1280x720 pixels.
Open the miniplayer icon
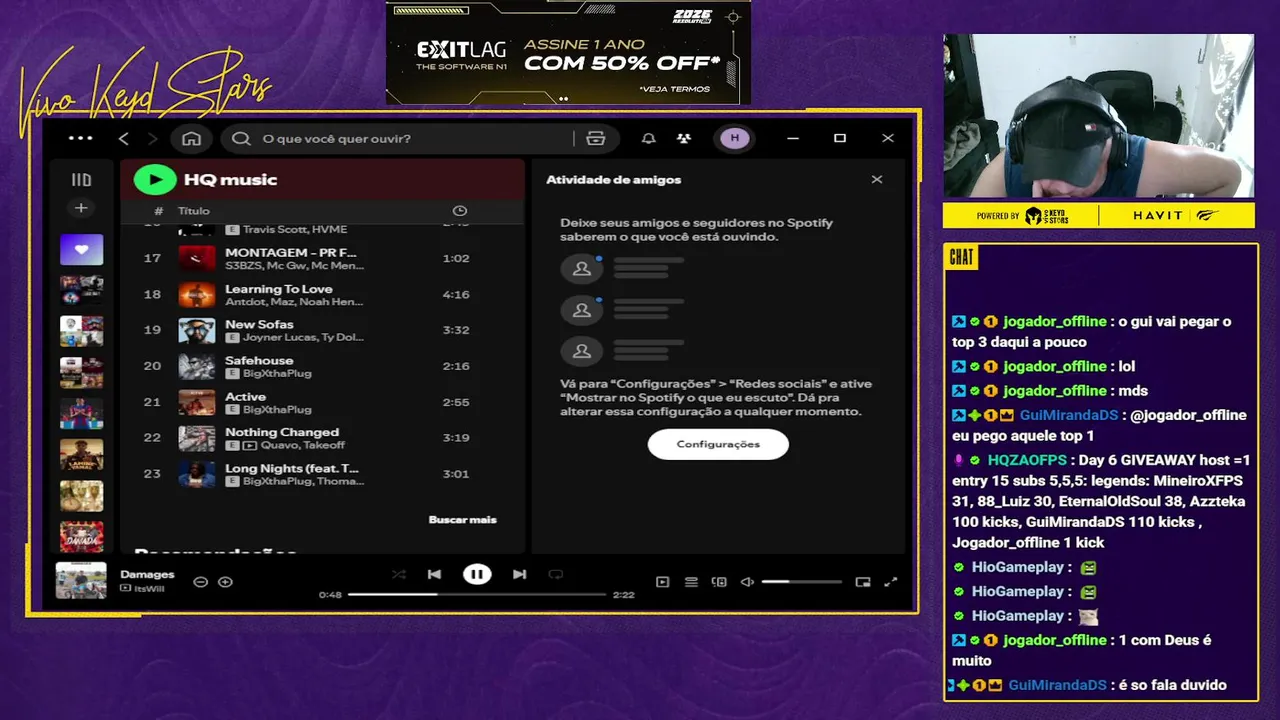(863, 582)
